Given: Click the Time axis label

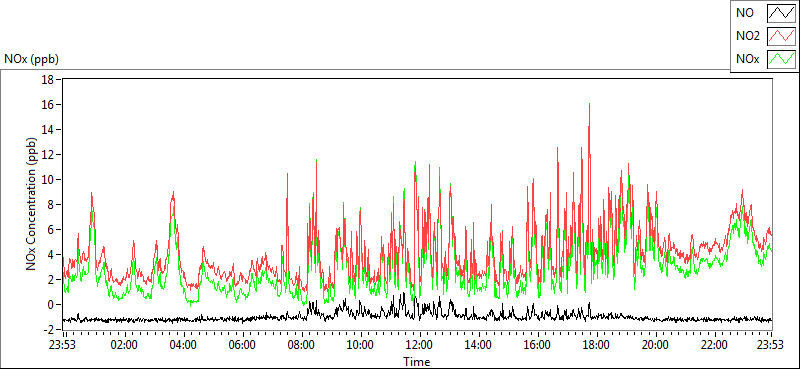Looking at the screenshot, I should [x=417, y=362].
